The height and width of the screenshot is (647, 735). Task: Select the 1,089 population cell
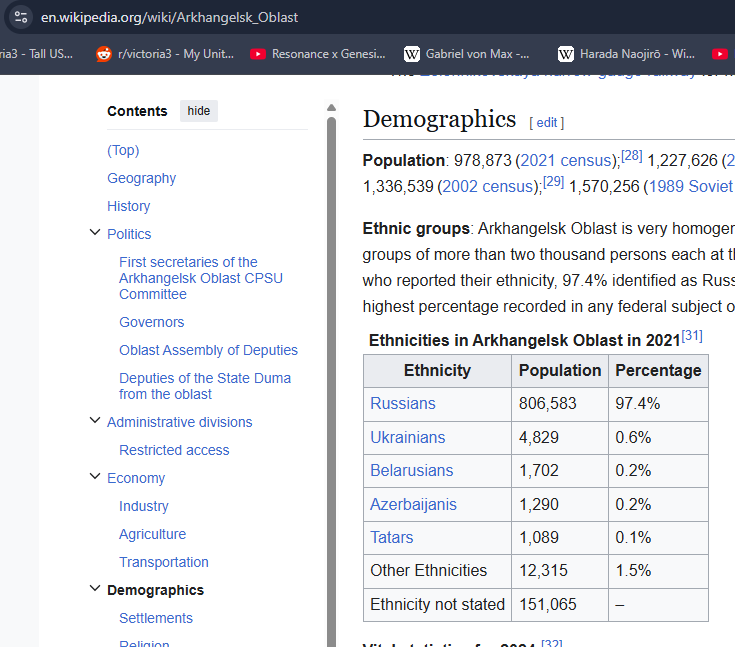(x=560, y=538)
